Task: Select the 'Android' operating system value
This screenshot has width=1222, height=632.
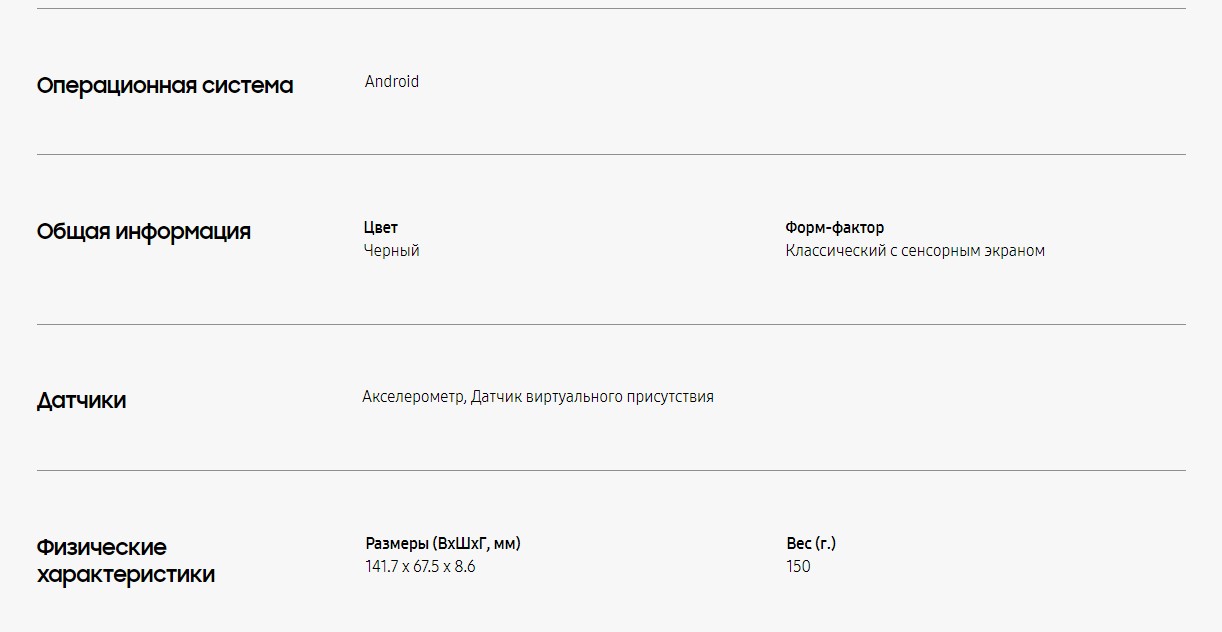Action: click(x=392, y=82)
